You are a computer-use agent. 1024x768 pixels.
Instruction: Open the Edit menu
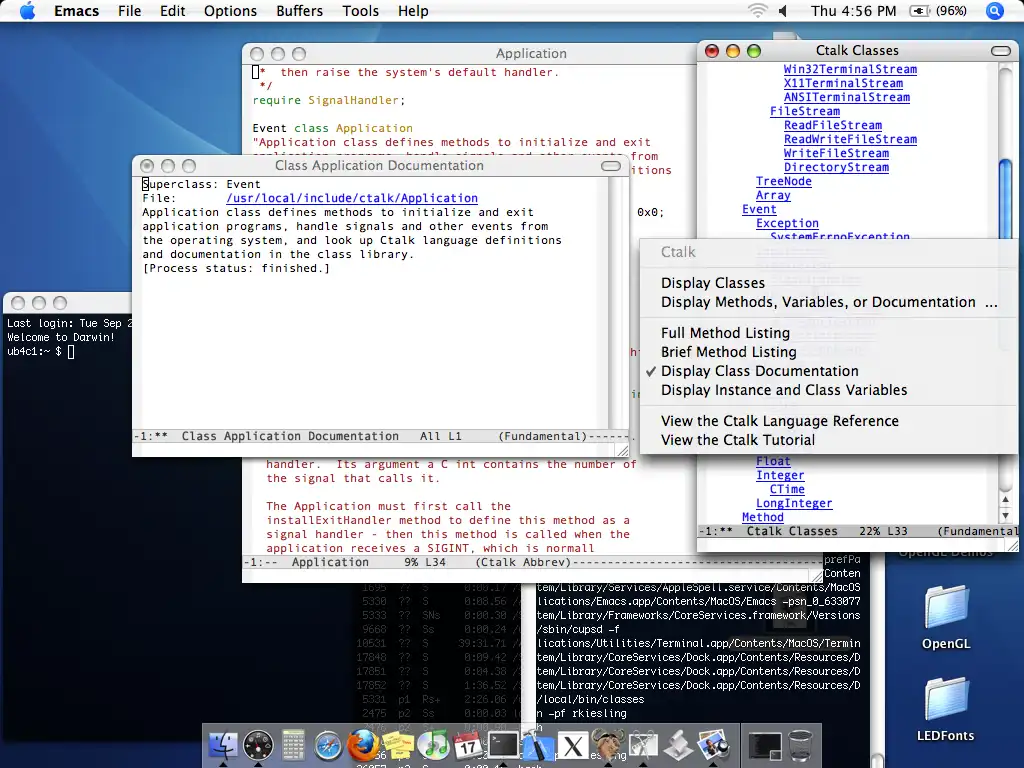(172, 11)
